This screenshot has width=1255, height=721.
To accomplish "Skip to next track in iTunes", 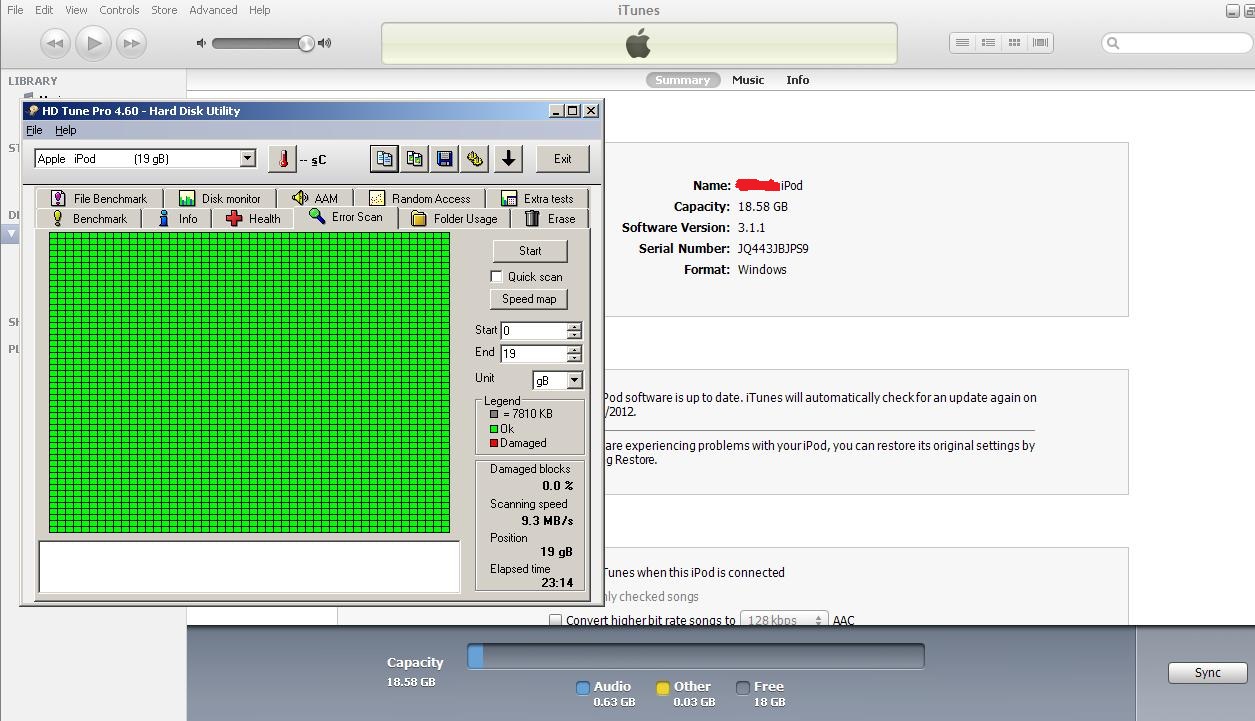I will point(131,43).
